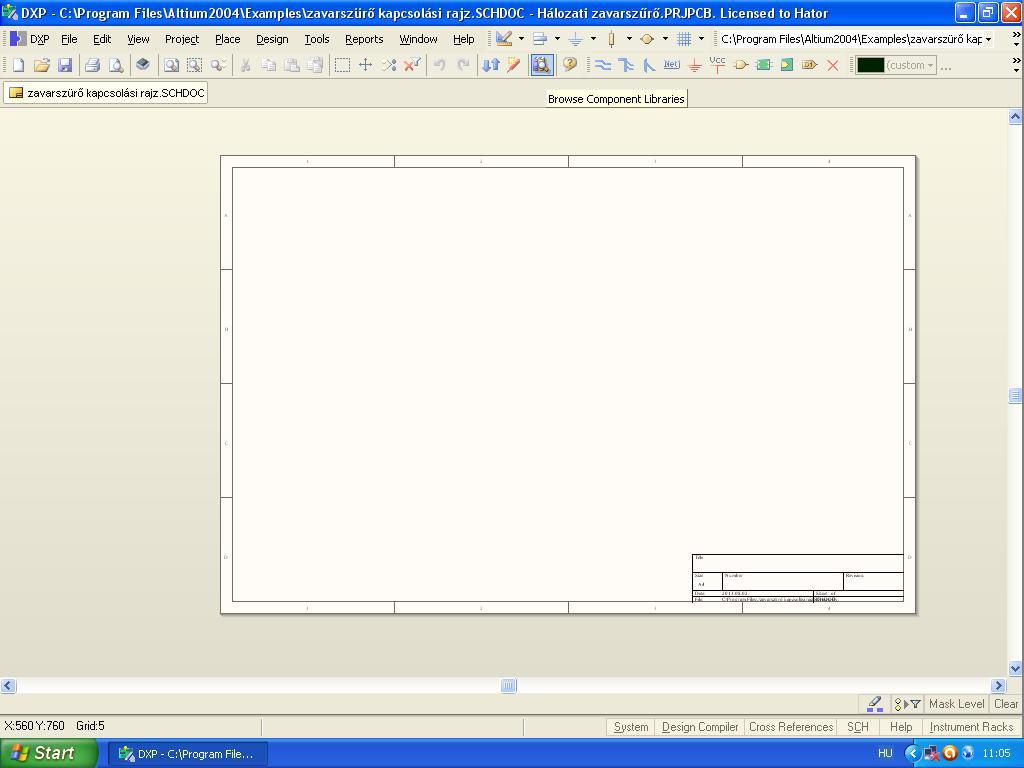Click the Redo arrow icon

(x=463, y=65)
